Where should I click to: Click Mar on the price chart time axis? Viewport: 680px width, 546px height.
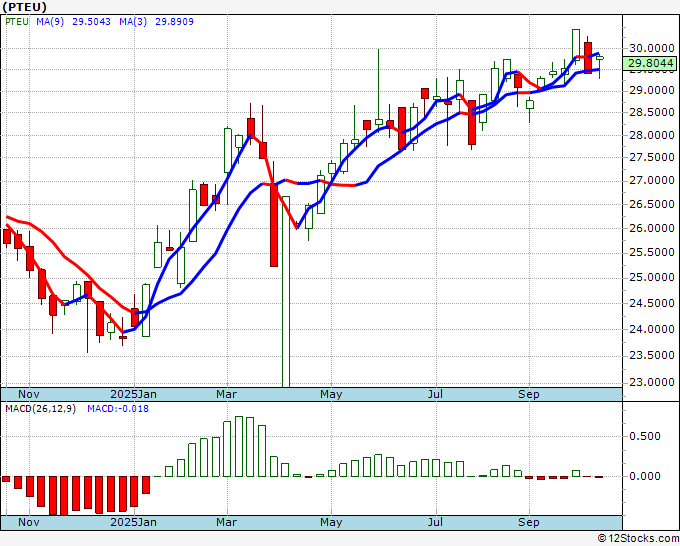coord(227,394)
